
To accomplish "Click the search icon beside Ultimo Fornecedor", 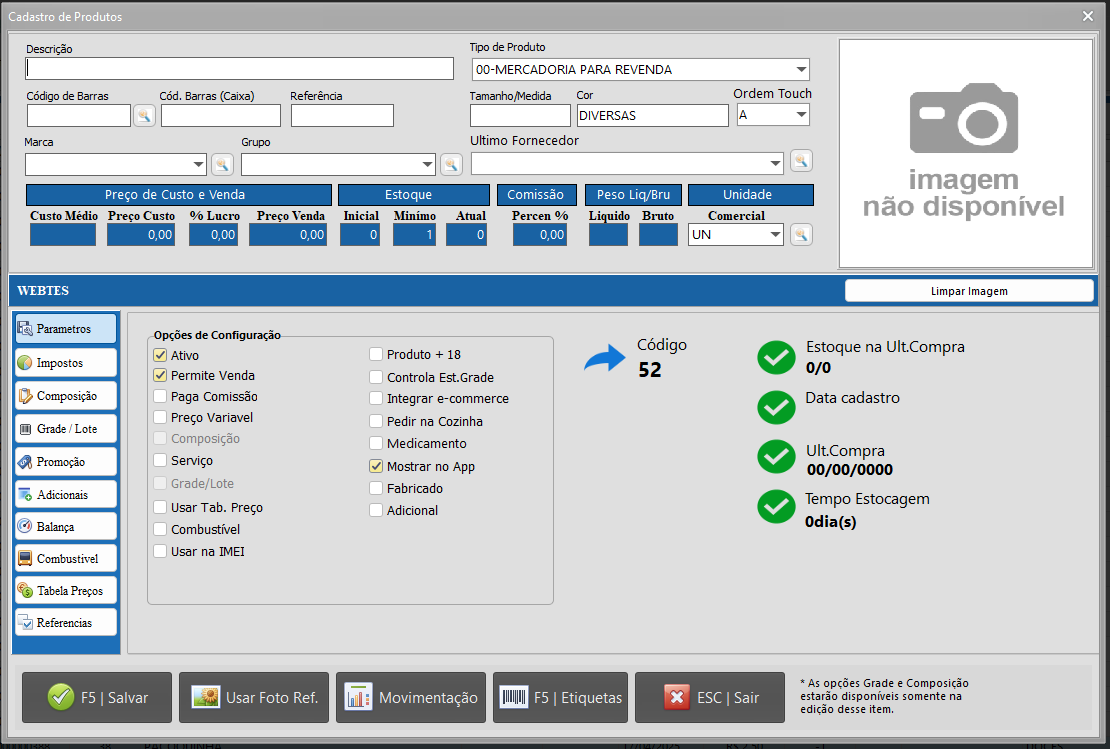I will (801, 160).
